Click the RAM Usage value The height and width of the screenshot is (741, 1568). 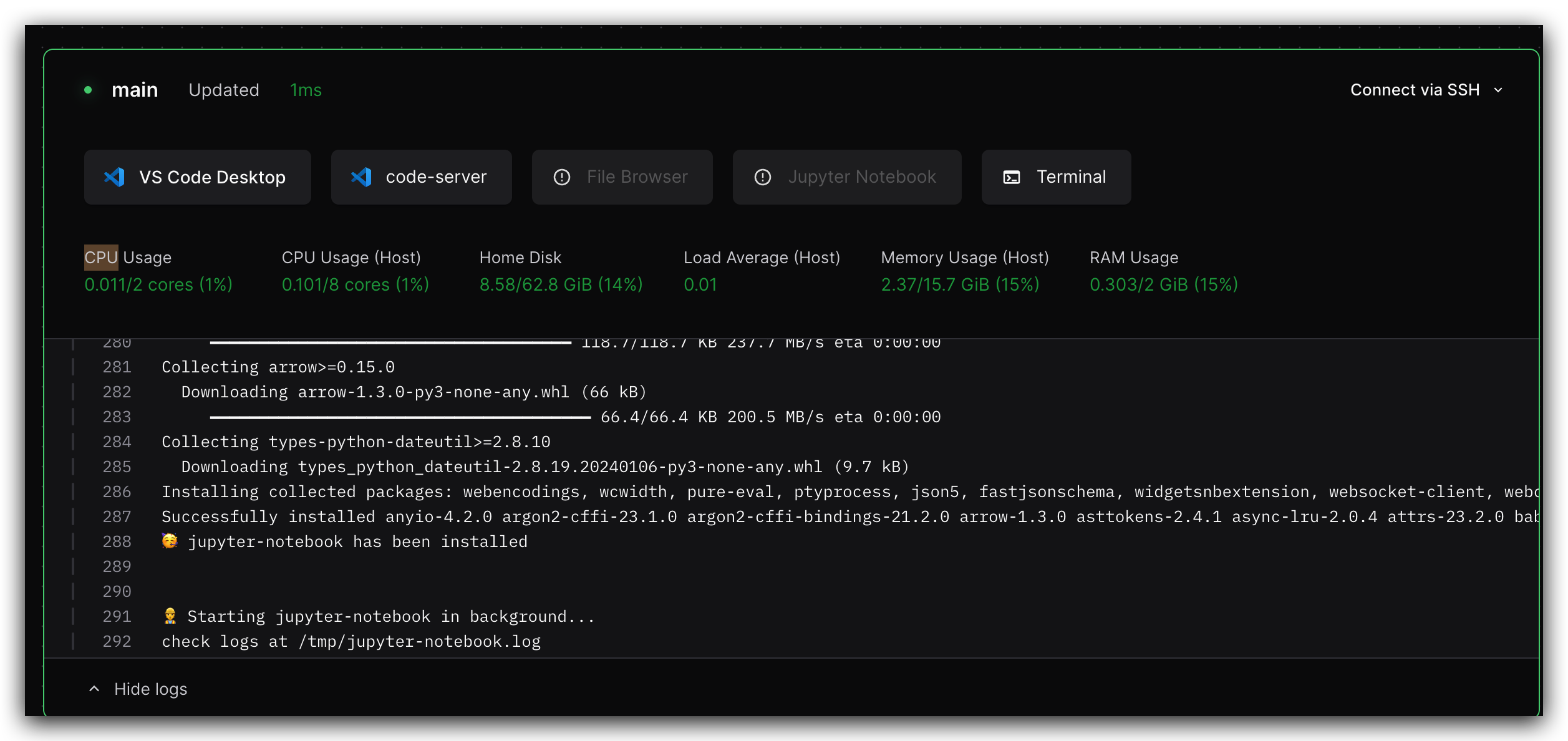tap(1163, 284)
